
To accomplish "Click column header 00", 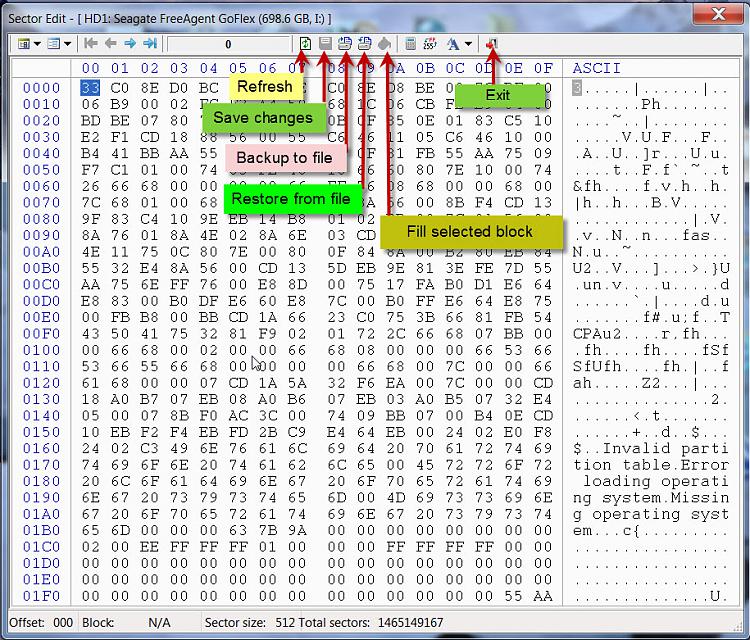I will pos(90,68).
